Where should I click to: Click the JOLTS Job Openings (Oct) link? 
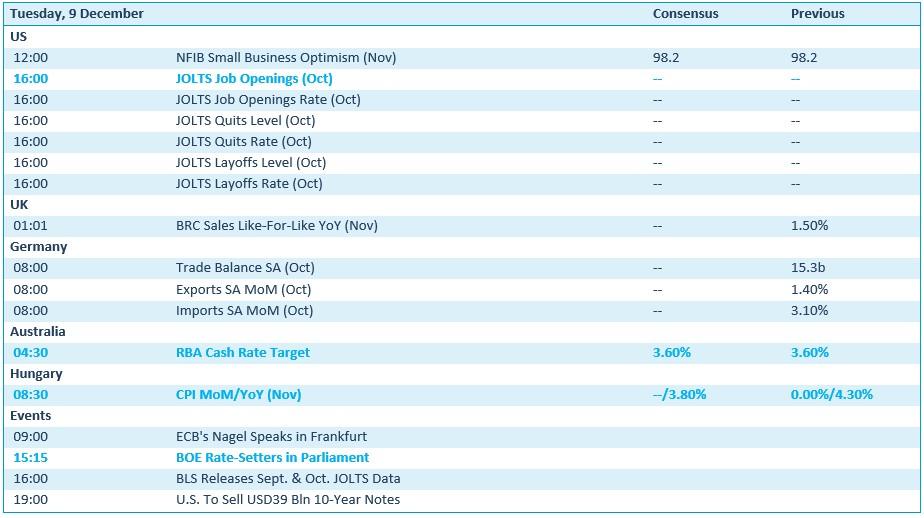pos(254,78)
